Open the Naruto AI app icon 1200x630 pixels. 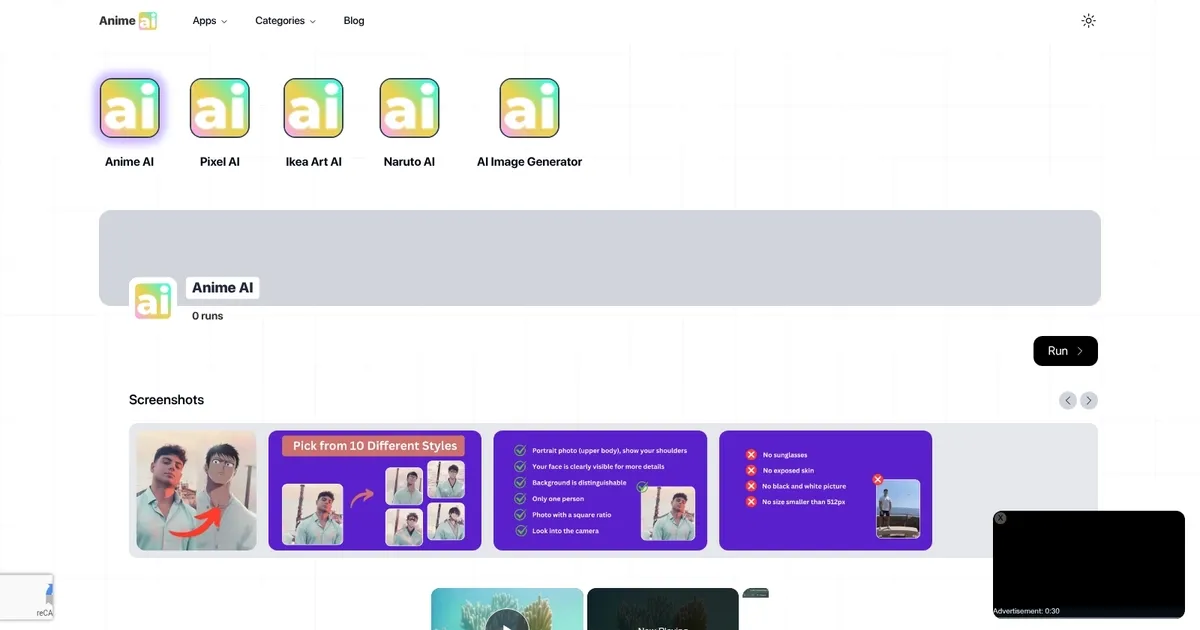coord(409,108)
